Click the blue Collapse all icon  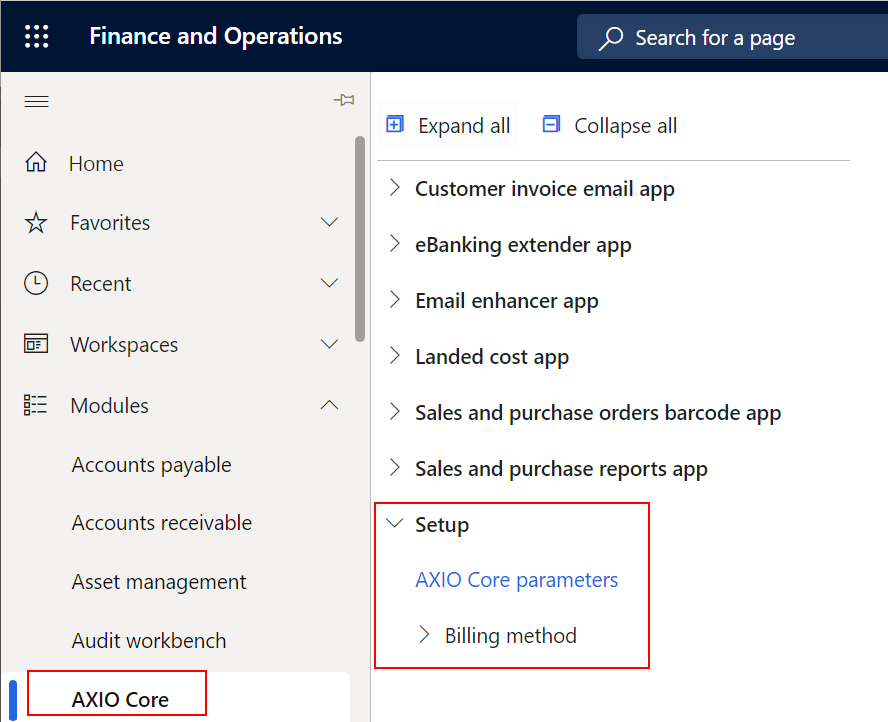coord(551,124)
